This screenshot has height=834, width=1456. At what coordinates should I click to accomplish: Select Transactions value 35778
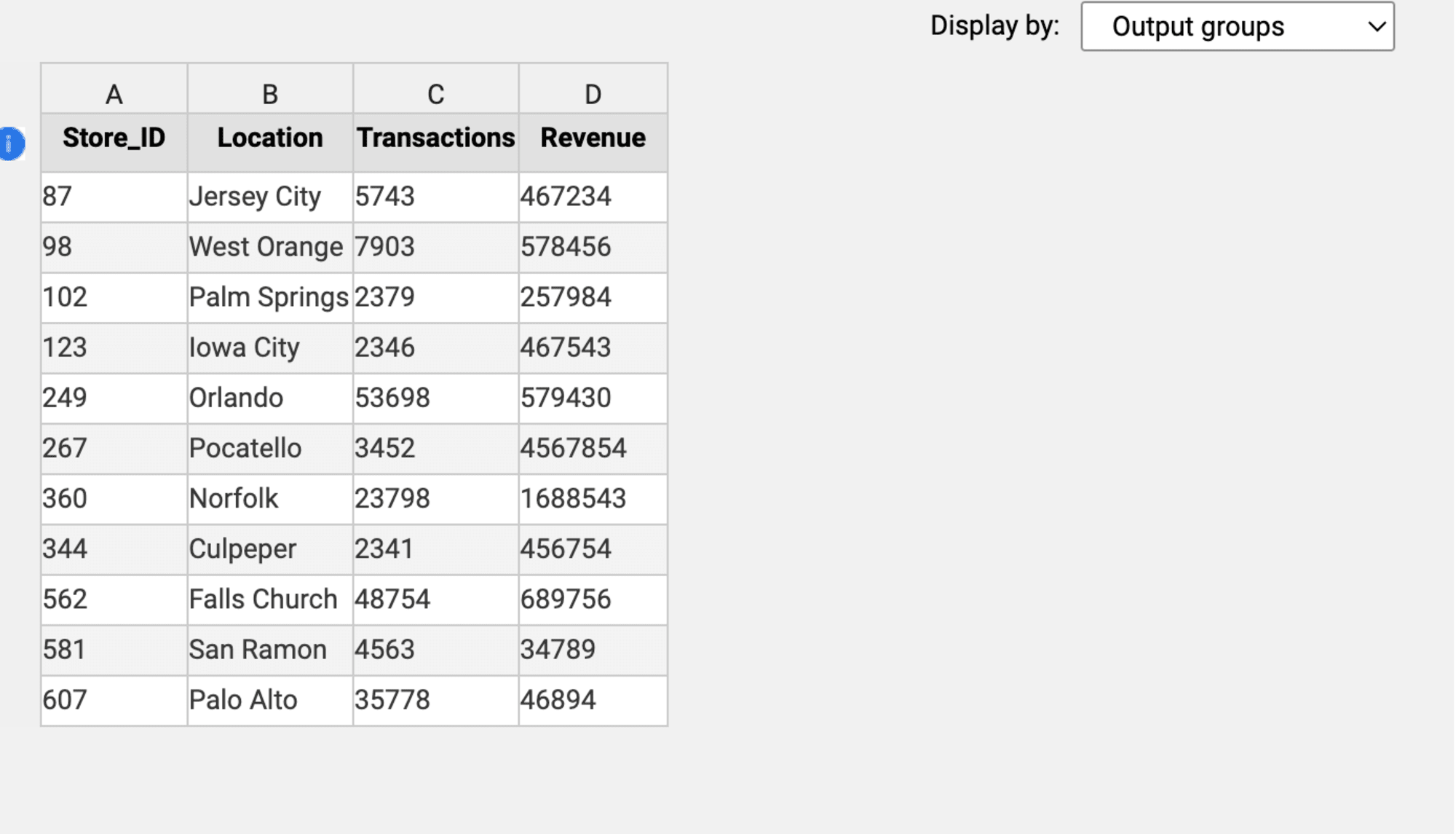(x=436, y=700)
